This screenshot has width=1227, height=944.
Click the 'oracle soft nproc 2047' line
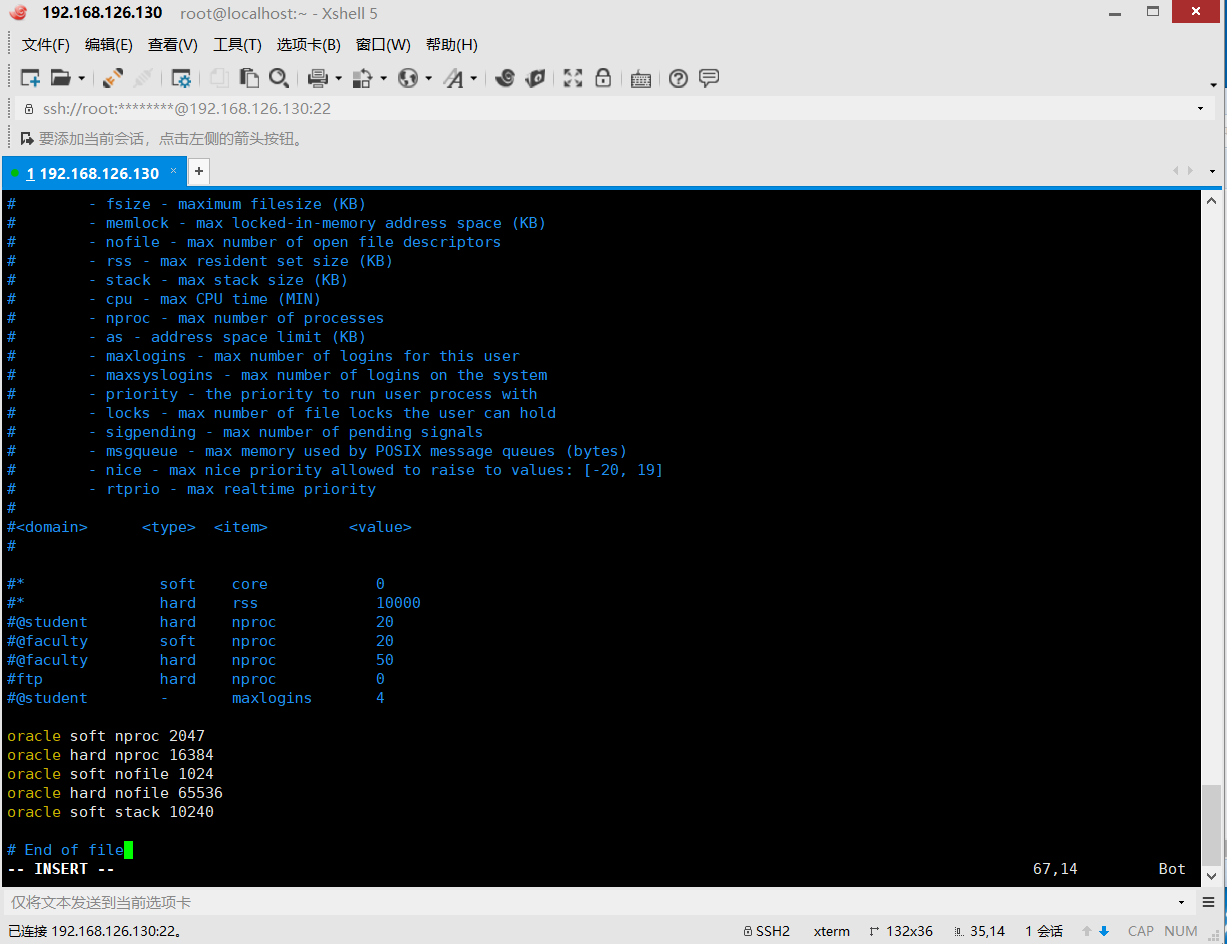(x=106, y=736)
